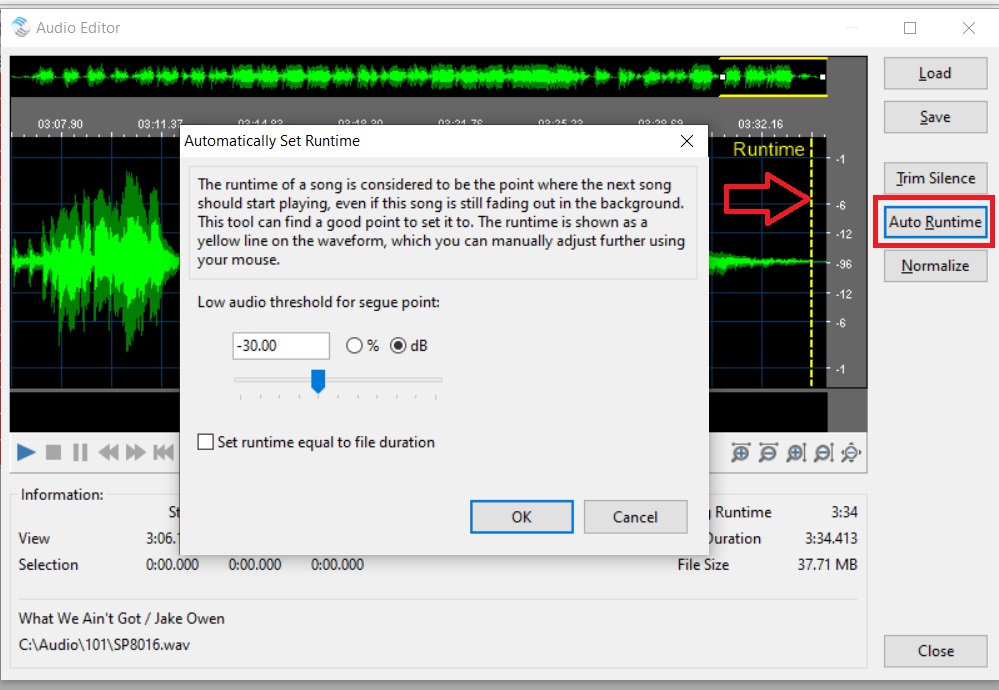
Task: Click the threshold value field showing -30.00
Action: [281, 346]
